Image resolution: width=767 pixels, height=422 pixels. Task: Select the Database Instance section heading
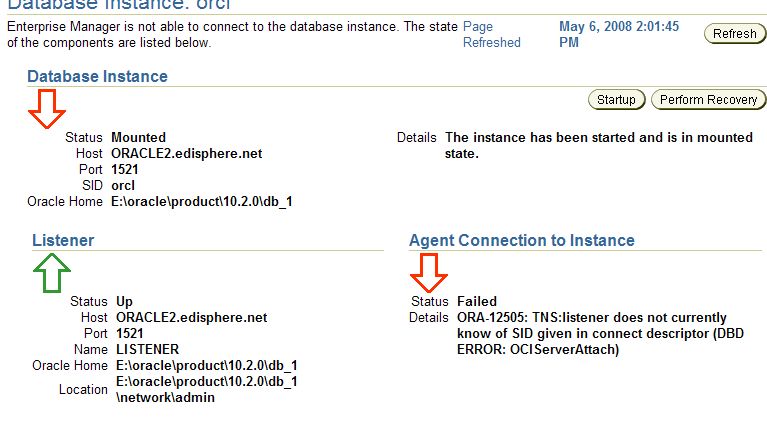(x=97, y=76)
